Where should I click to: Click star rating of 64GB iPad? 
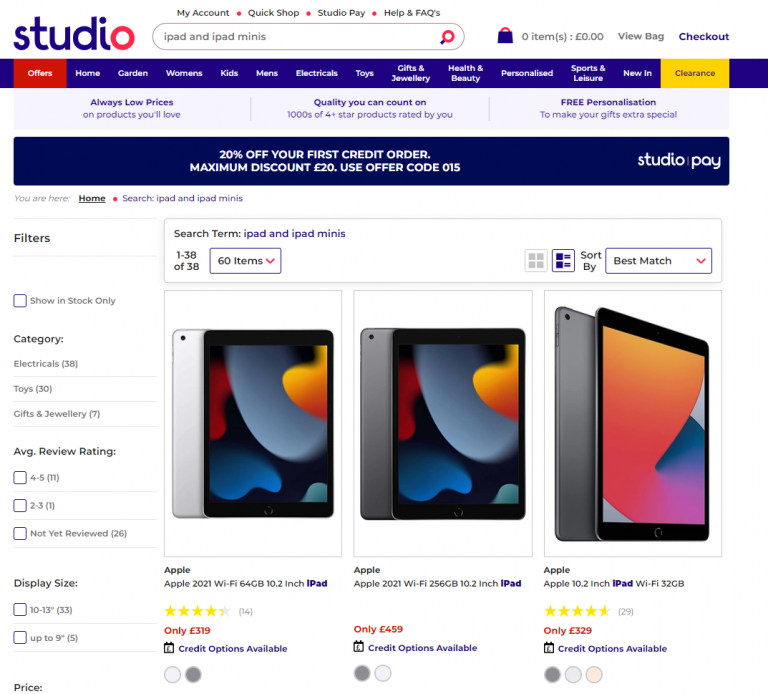click(x=197, y=611)
